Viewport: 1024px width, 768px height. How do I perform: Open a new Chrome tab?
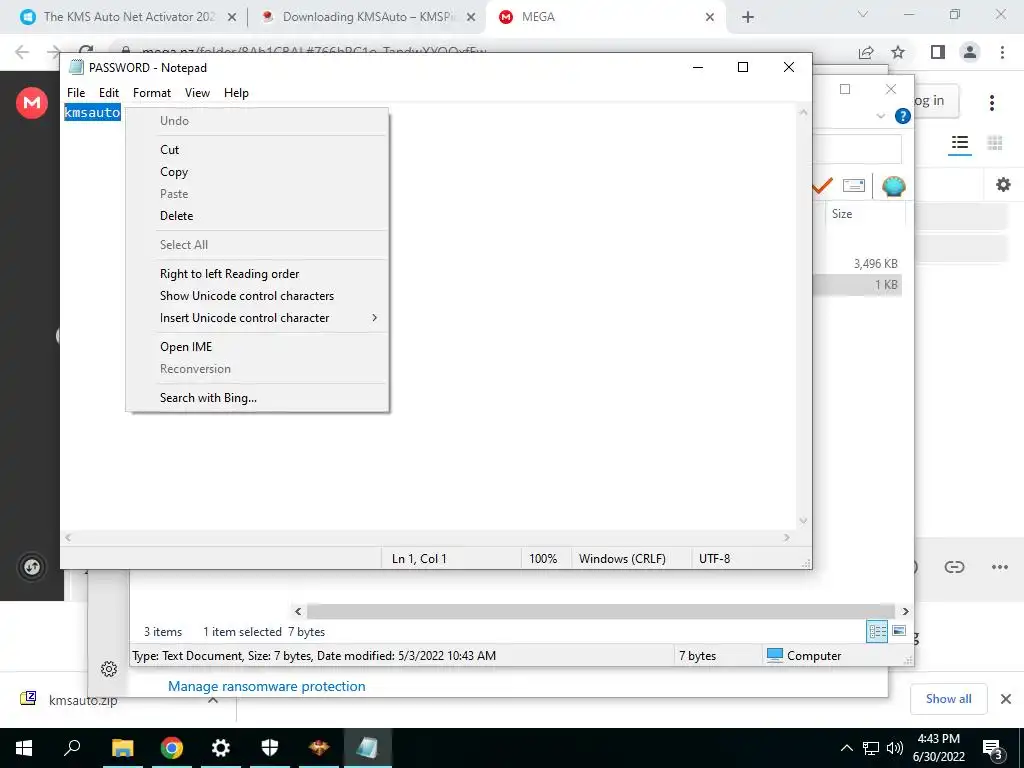748,17
